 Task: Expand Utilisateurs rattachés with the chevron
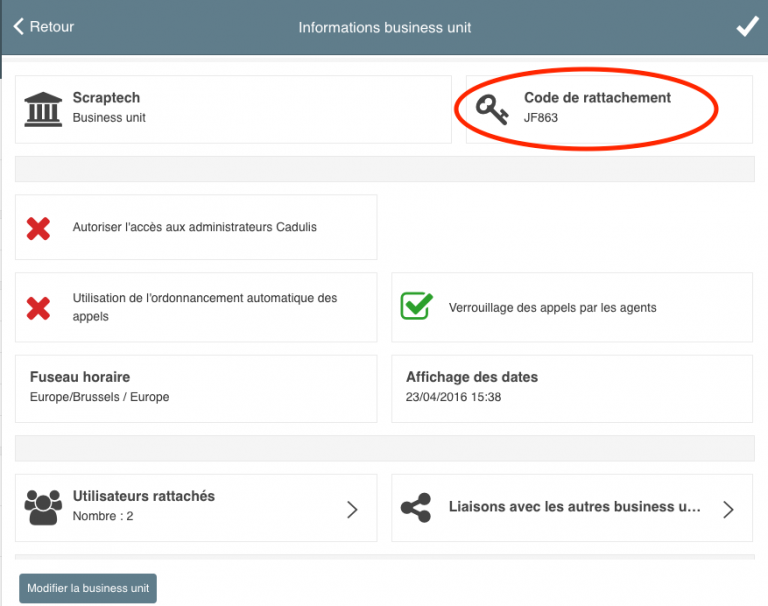tap(352, 509)
